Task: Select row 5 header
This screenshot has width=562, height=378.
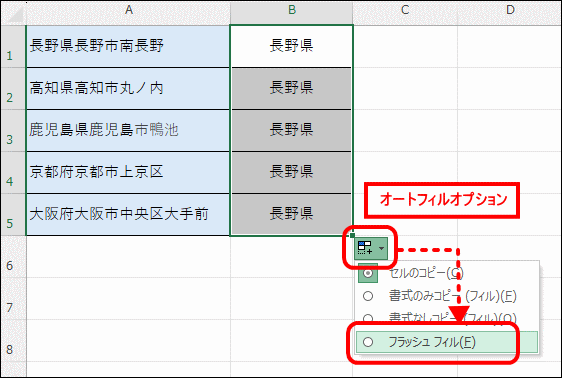Action: coord(13,215)
